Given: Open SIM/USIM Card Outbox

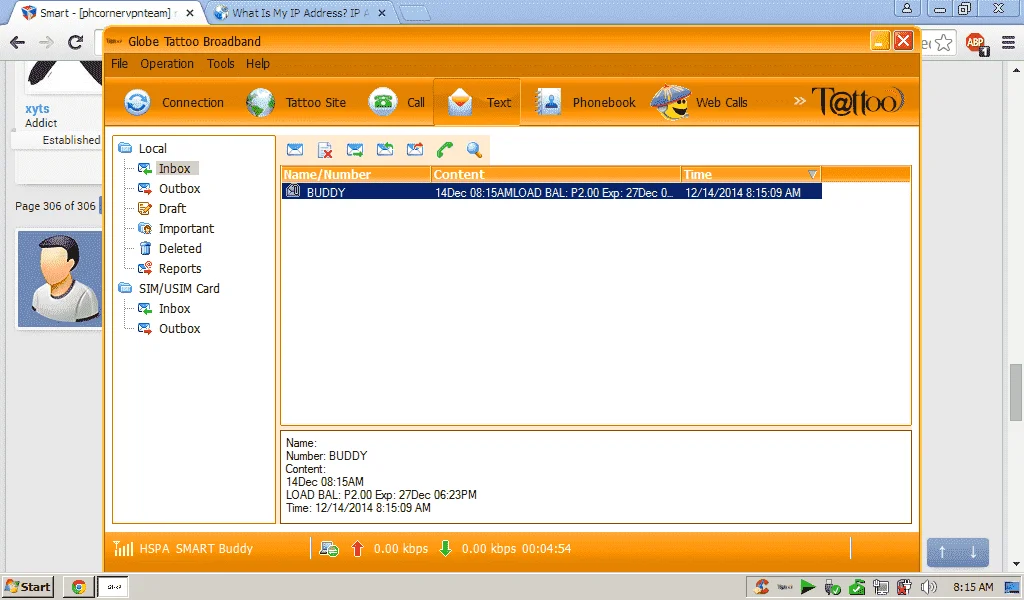Looking at the screenshot, I should pyautogui.click(x=179, y=328).
